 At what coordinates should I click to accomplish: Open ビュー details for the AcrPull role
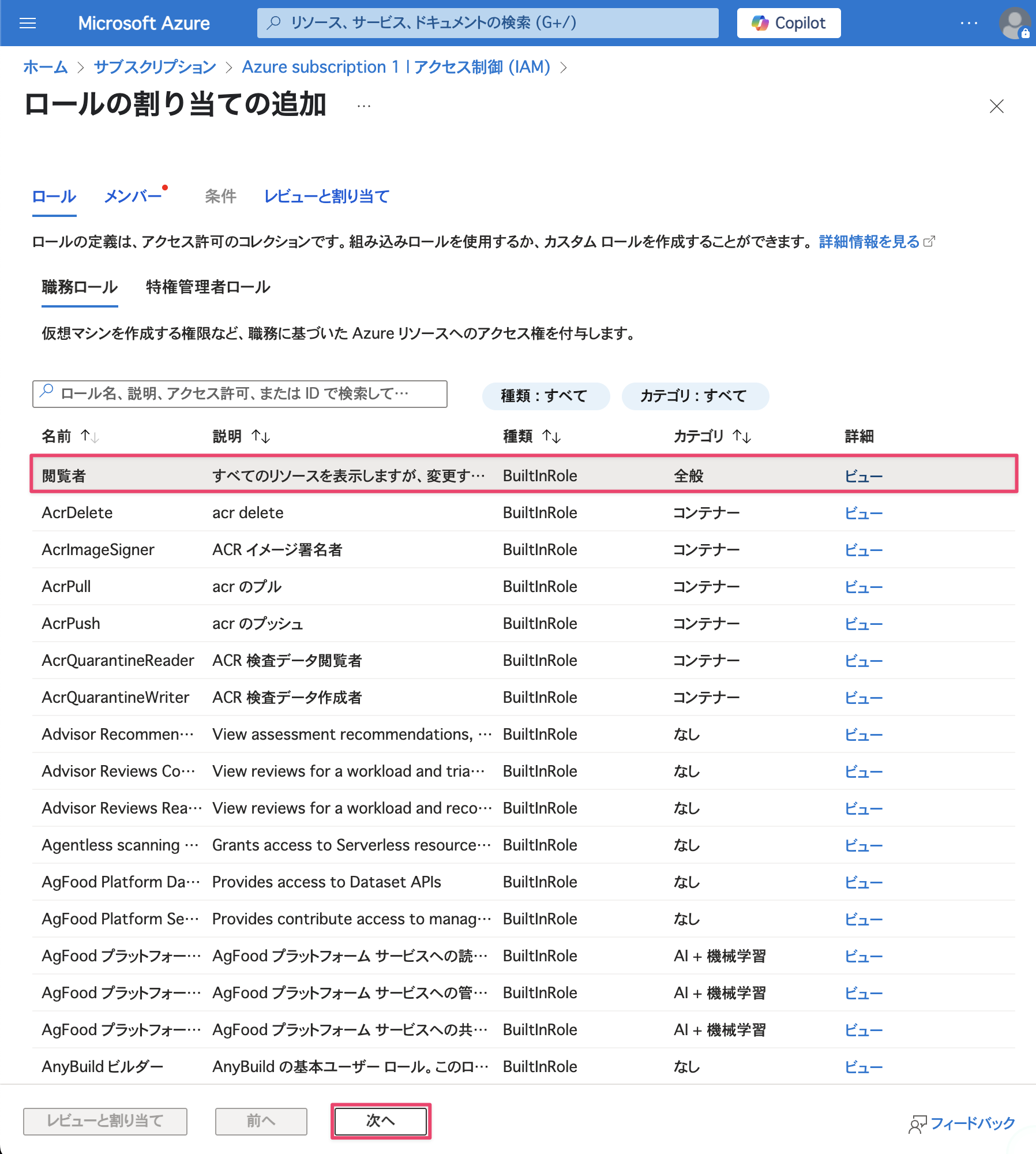pyautogui.click(x=864, y=586)
